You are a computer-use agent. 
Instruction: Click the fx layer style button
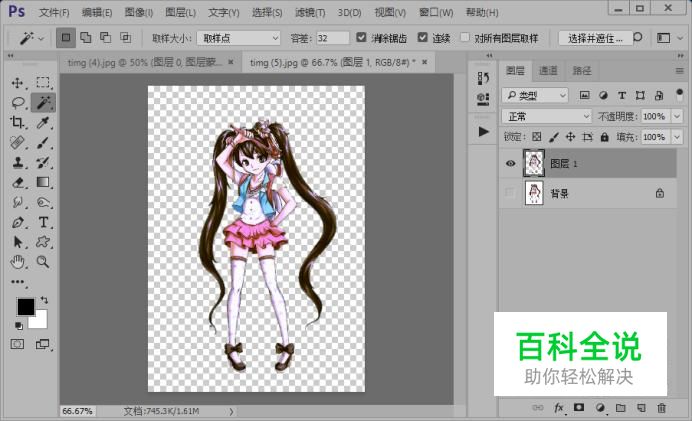click(x=559, y=407)
